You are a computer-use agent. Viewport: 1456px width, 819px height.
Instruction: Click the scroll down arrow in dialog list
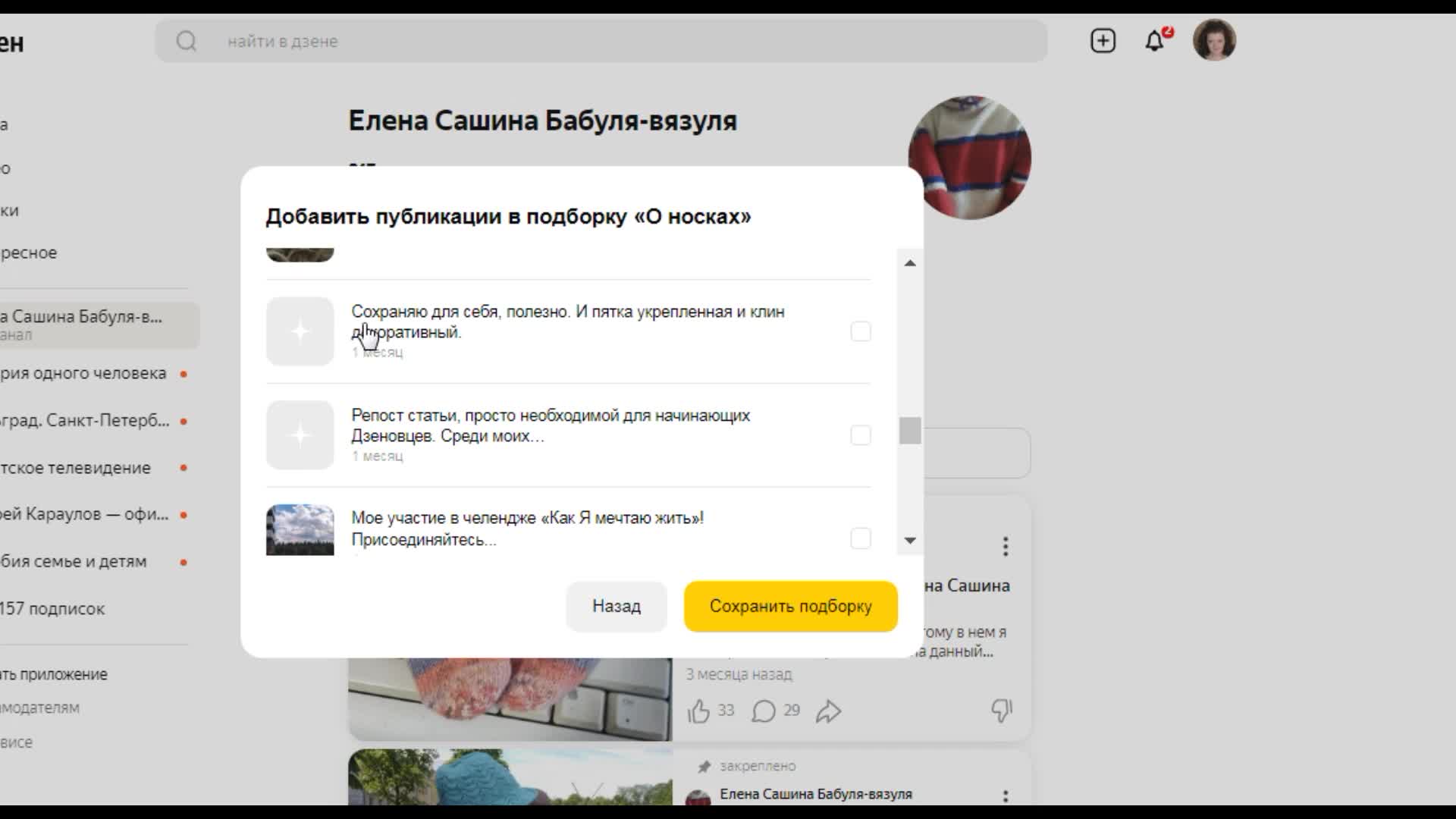pos(910,541)
